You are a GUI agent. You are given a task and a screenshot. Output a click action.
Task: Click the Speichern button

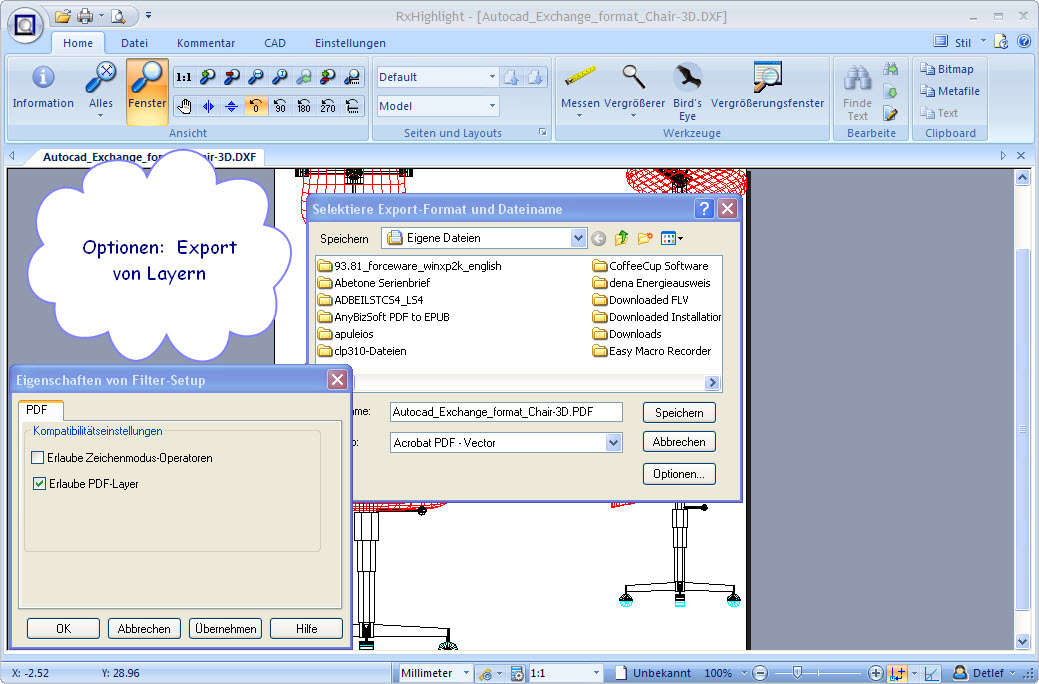pyautogui.click(x=679, y=412)
